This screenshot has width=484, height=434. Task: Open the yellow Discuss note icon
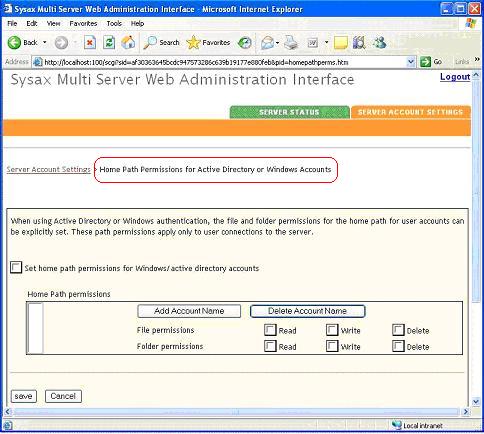tap(340, 43)
